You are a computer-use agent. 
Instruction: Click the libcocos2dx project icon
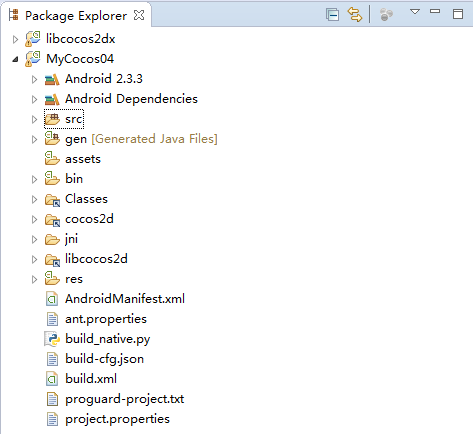pyautogui.click(x=33, y=39)
